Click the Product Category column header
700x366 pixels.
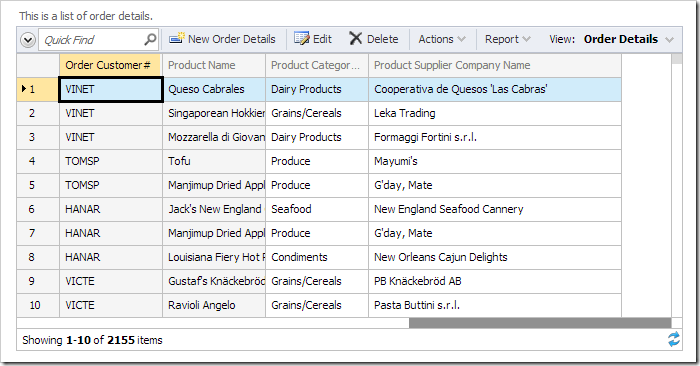pos(317,65)
